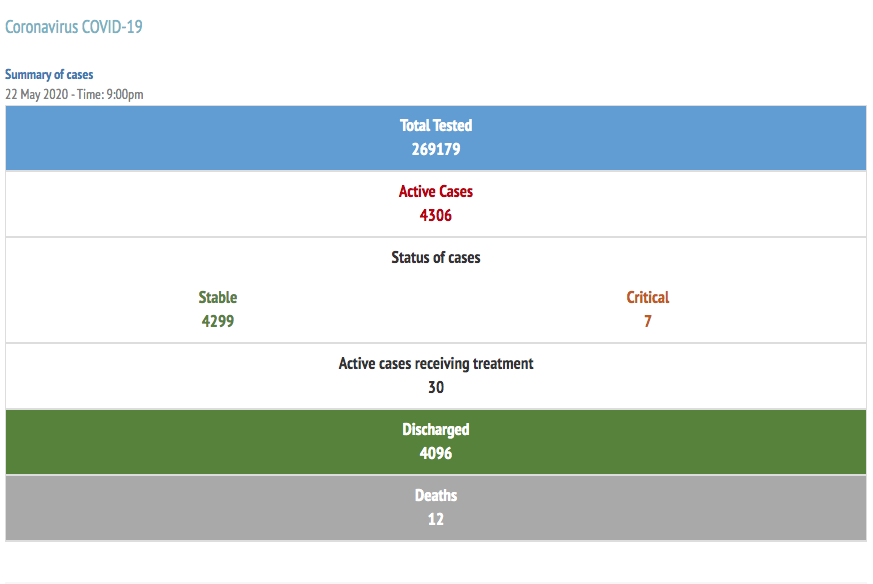Screen dimensions: 873x584
Task: Click the Coronavirus COVID-19 heading link
Action: 73,27
